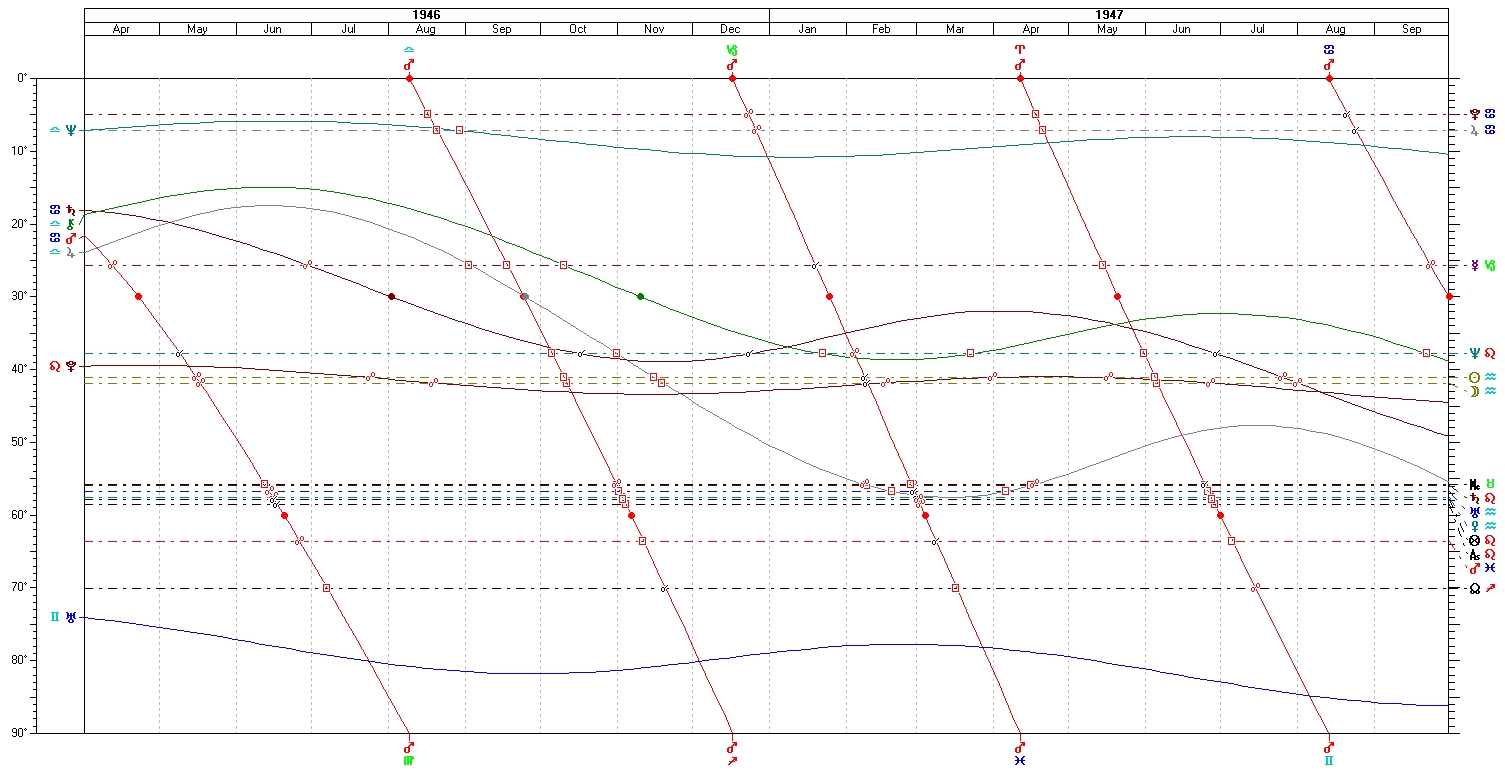The image size is (1505, 775).
Task: Click the Nov month column header
Action: point(654,29)
